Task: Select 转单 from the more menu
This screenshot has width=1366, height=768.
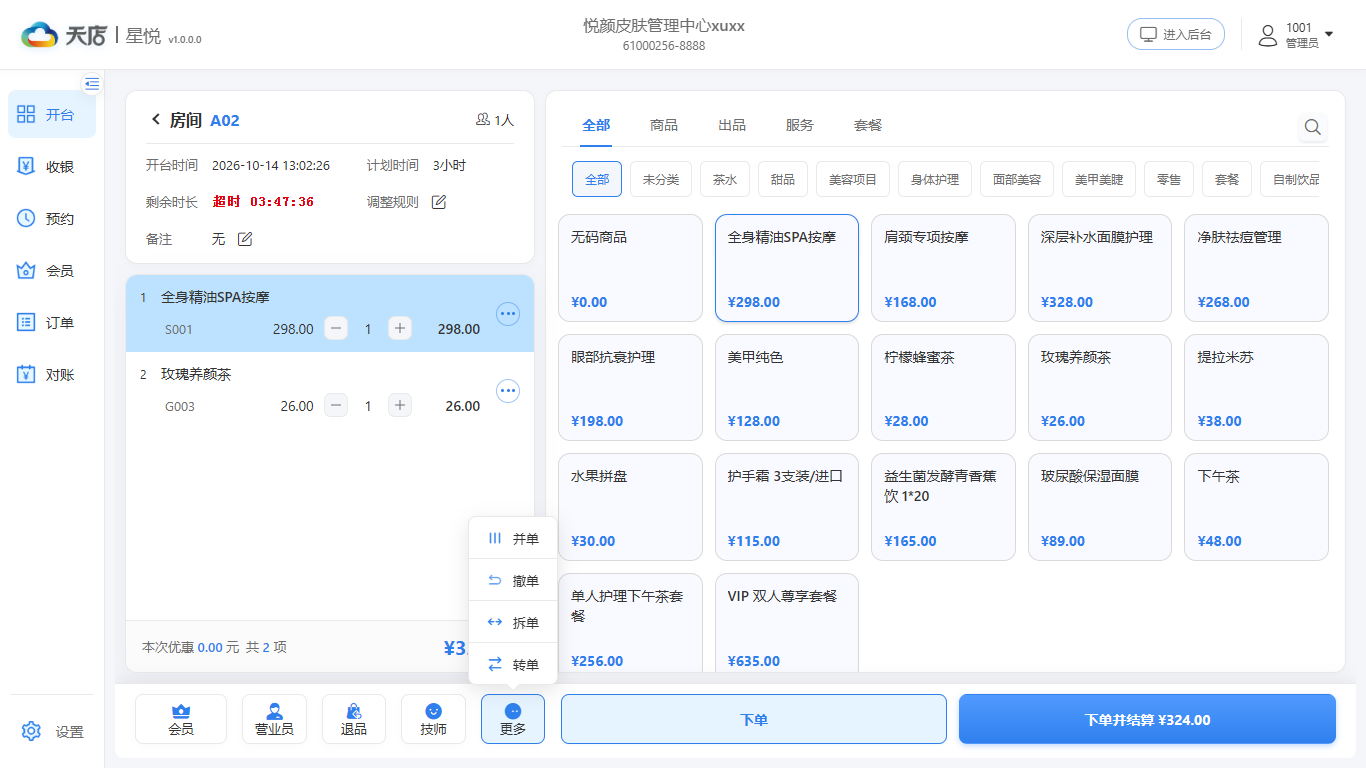Action: 513,665
